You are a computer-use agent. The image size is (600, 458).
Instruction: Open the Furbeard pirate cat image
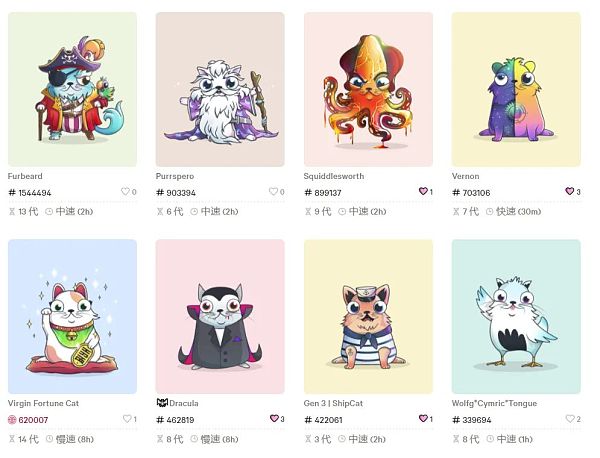pos(72,89)
